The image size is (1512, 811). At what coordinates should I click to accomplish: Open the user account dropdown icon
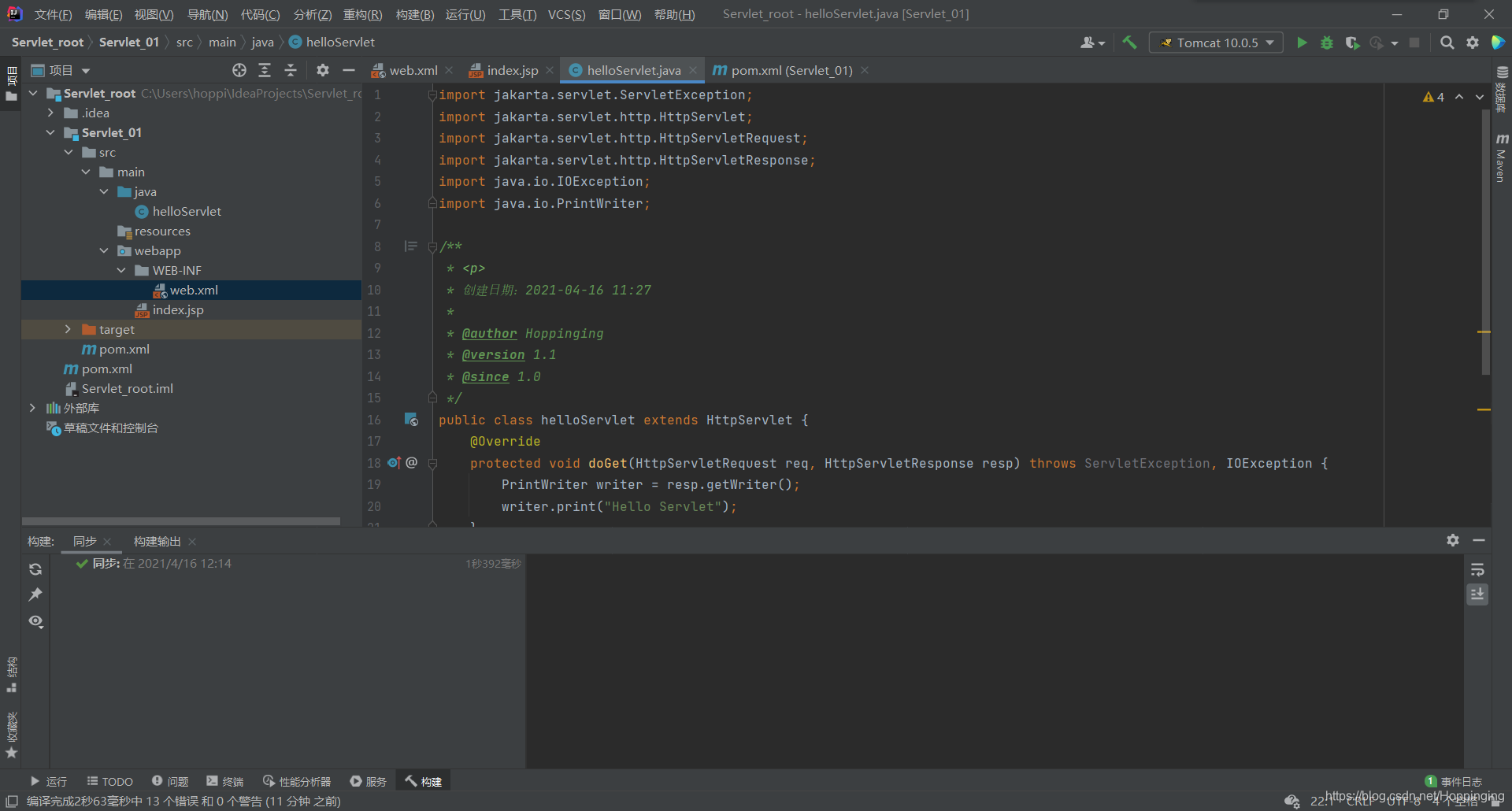1093,43
